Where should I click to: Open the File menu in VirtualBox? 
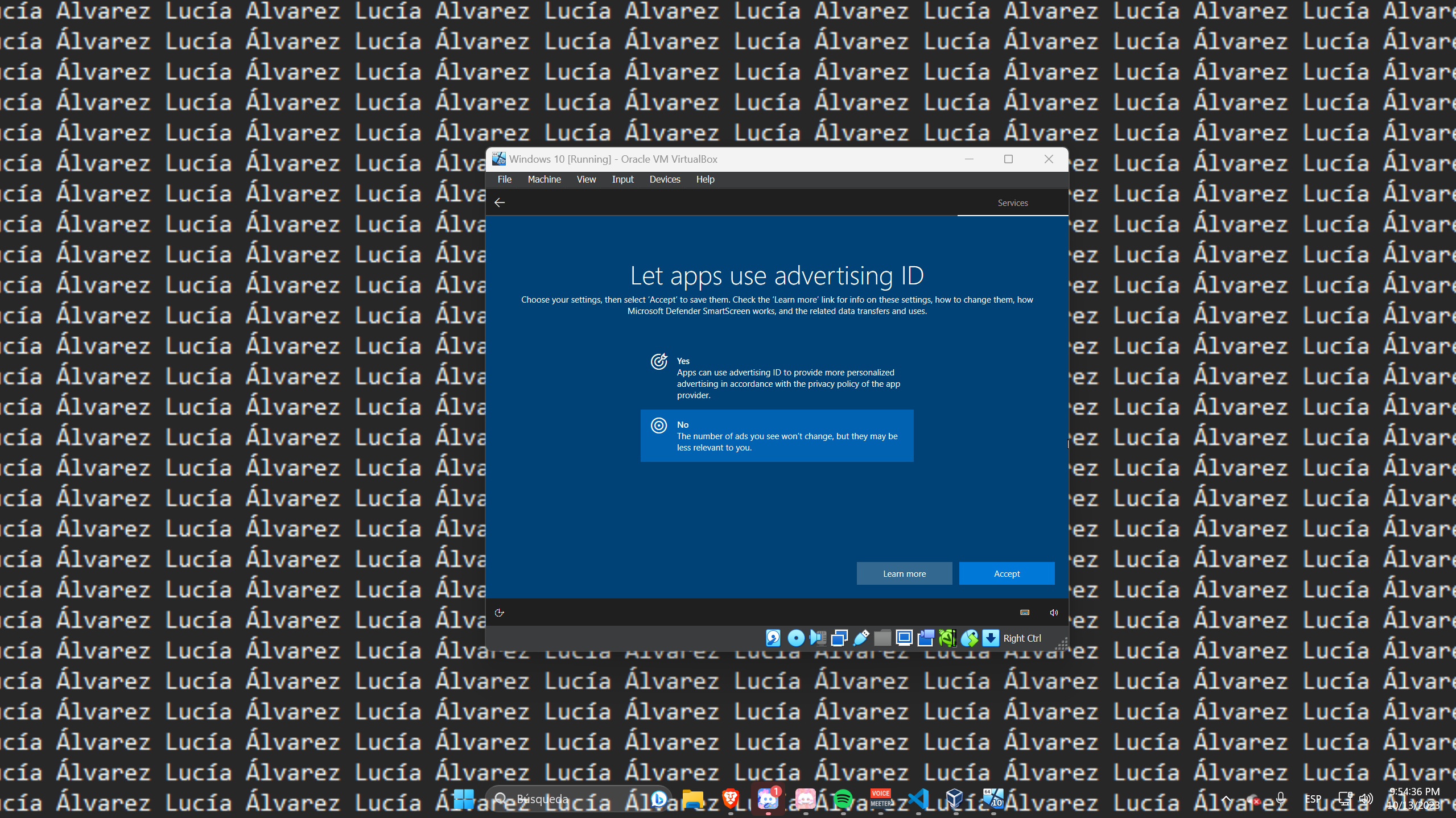[x=504, y=179]
